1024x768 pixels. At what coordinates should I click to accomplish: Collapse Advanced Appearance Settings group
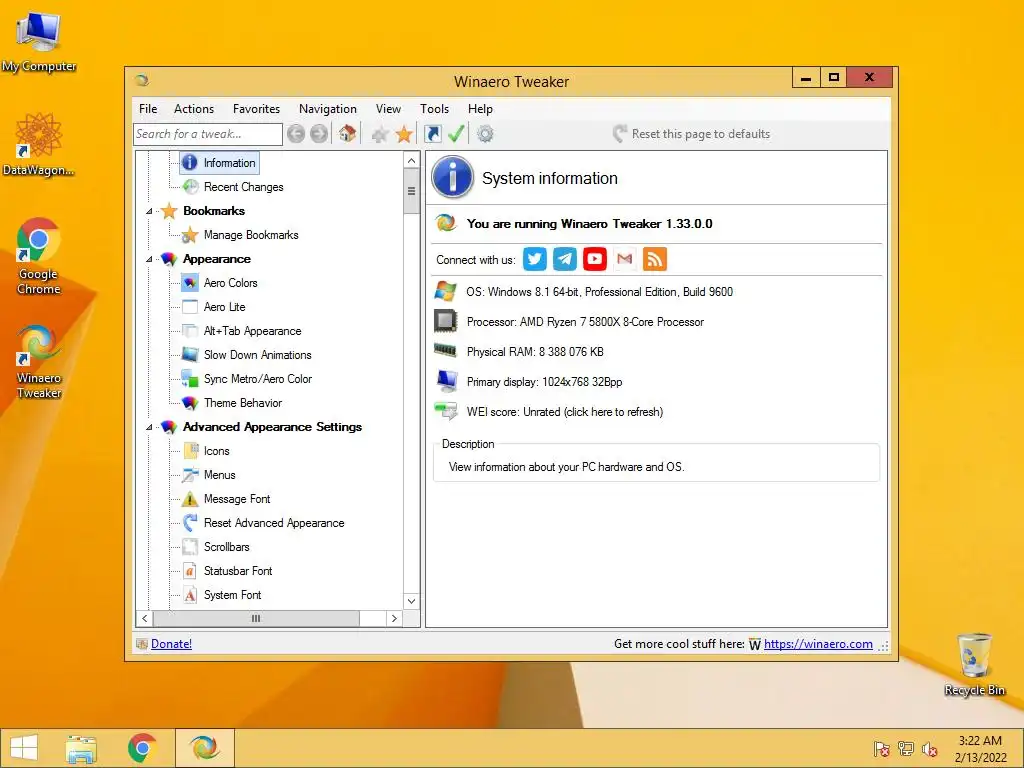point(149,427)
